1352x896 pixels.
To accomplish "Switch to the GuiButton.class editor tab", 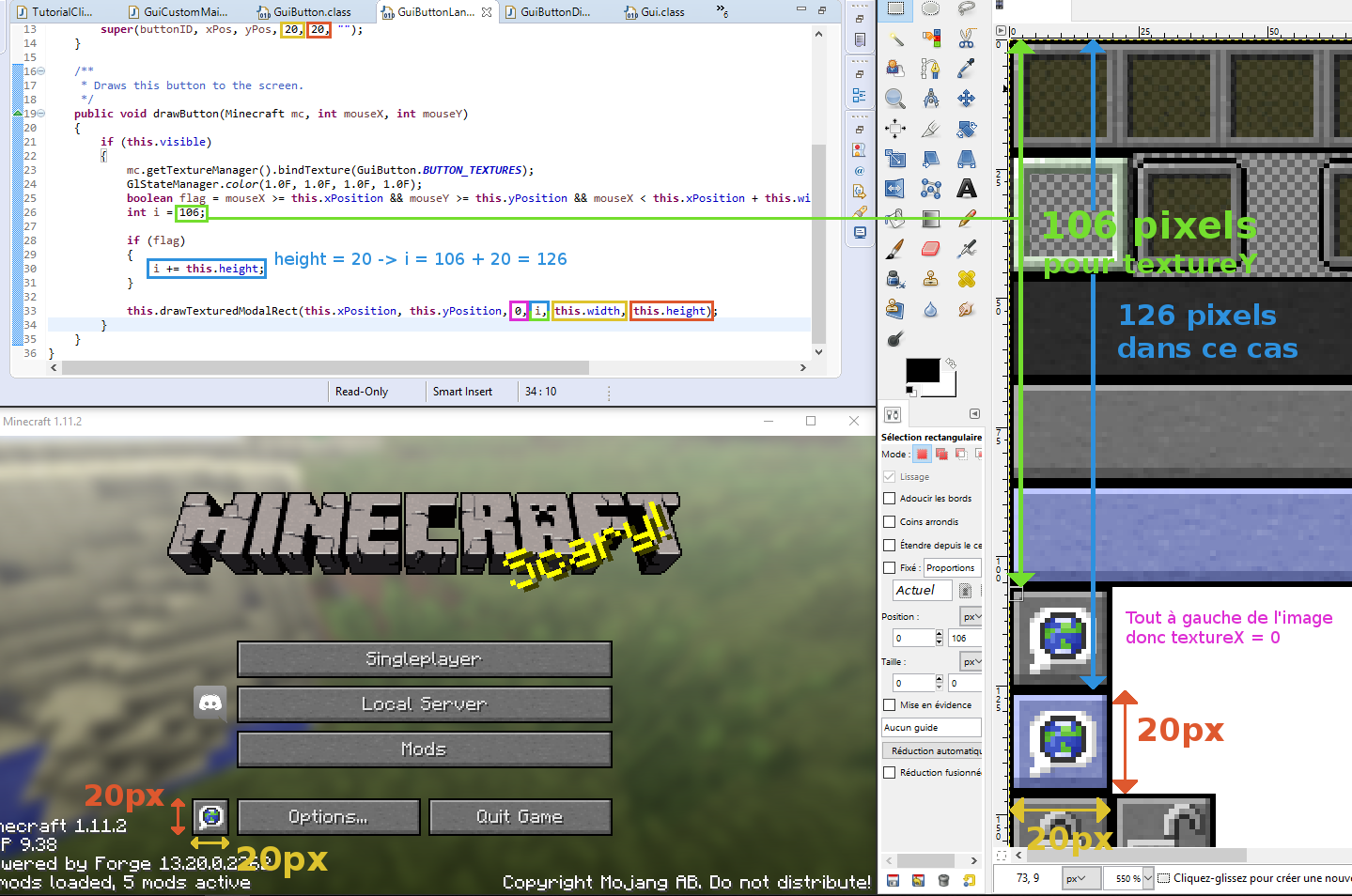I will click(x=311, y=12).
